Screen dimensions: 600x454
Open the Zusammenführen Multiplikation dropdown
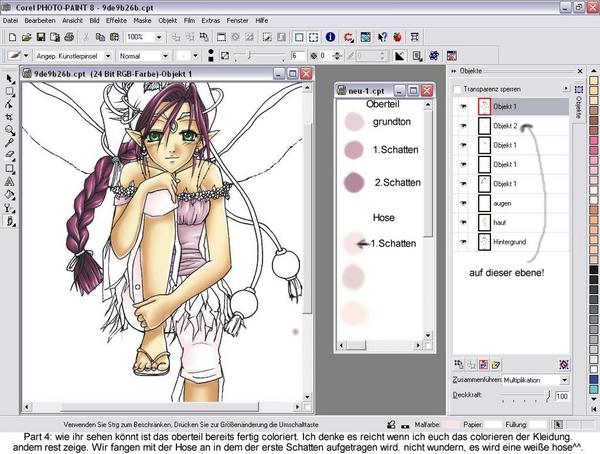coord(564,380)
